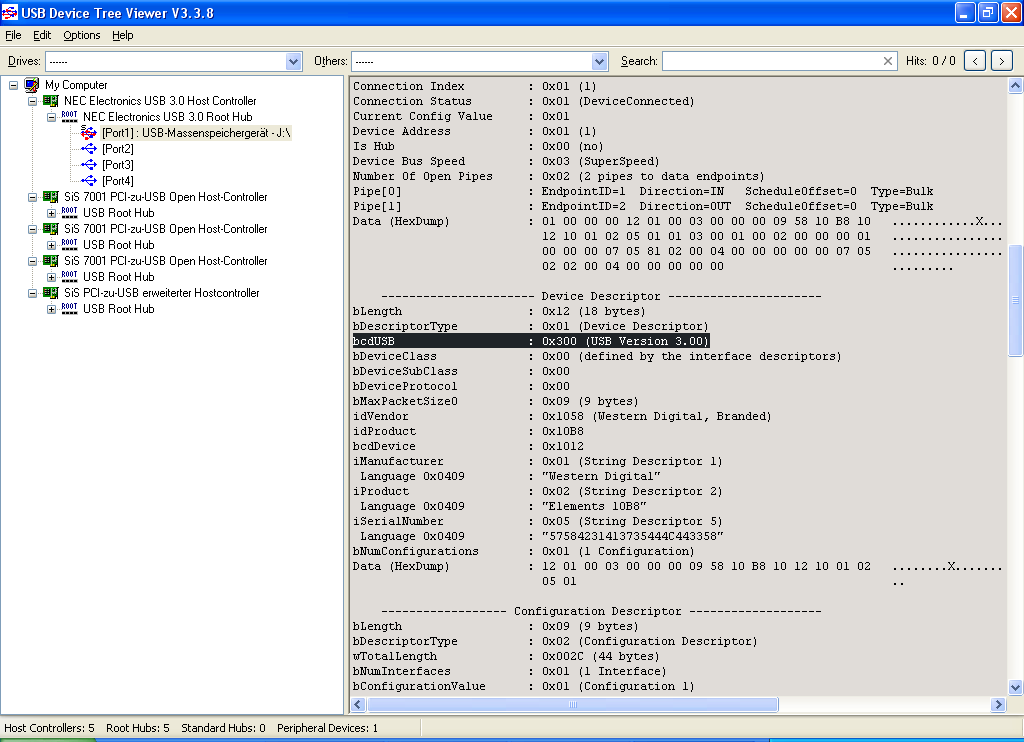Click the NEC USB 3.0 Root Hub icon
The width and height of the screenshot is (1024, 742).
[69, 117]
